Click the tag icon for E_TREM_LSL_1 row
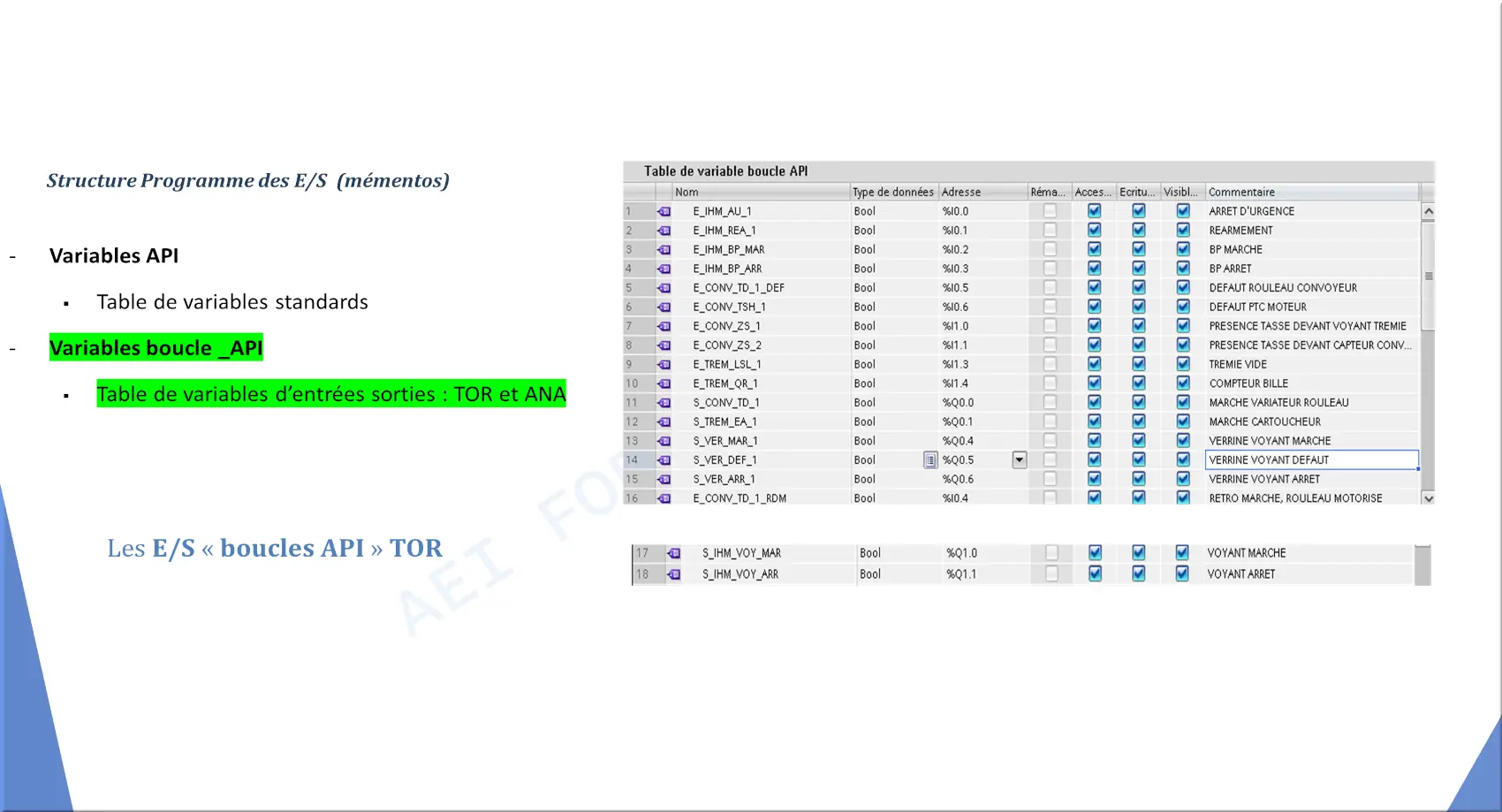Screen dimensions: 1502x812 pos(664,365)
